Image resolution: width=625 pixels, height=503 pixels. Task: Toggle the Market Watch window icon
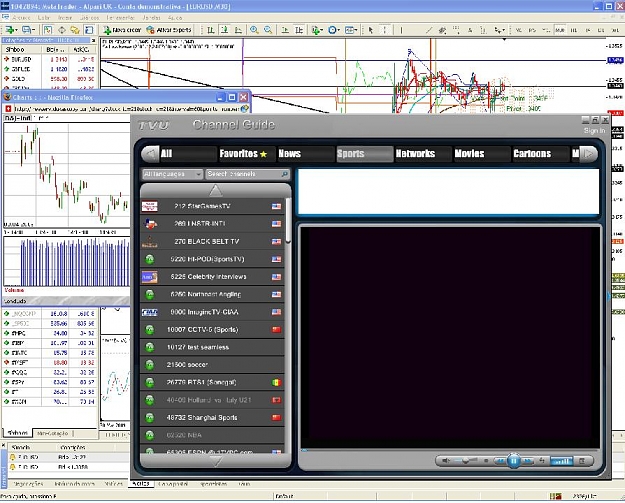click(x=48, y=30)
